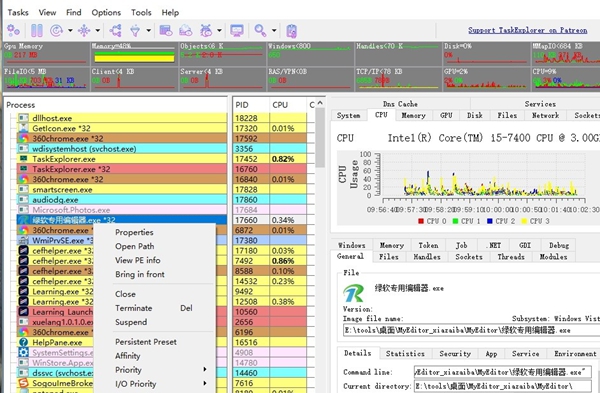Image resolution: width=600 pixels, height=393 pixels.
Task: Choose Properties in the context menu
Action: coord(134,232)
